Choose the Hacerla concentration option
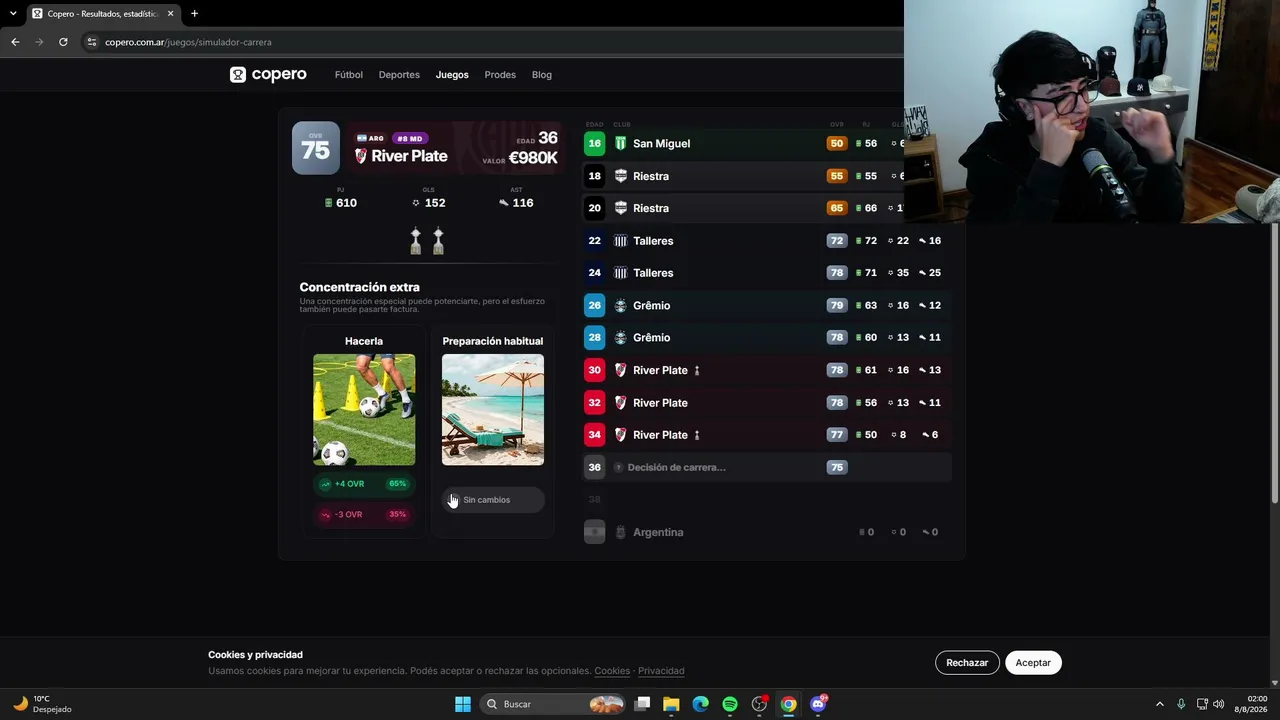 click(x=364, y=431)
